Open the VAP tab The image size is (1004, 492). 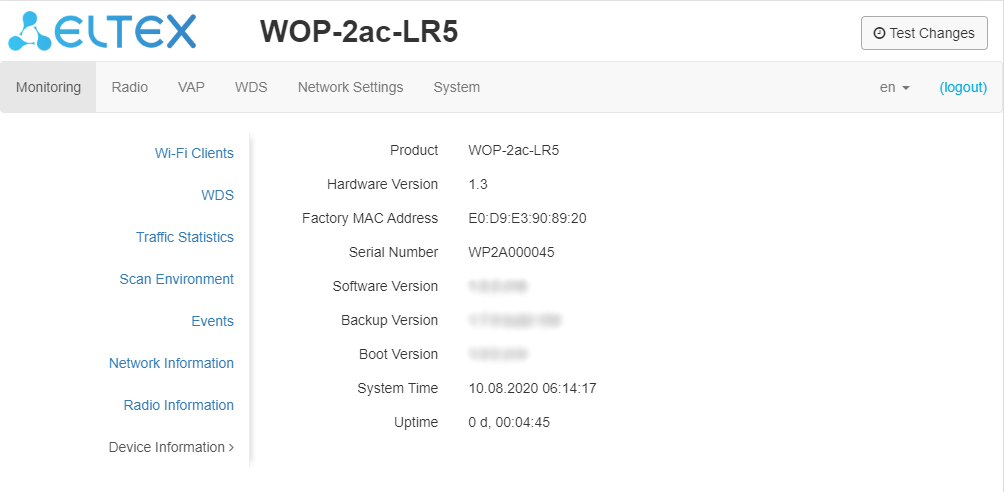[191, 87]
